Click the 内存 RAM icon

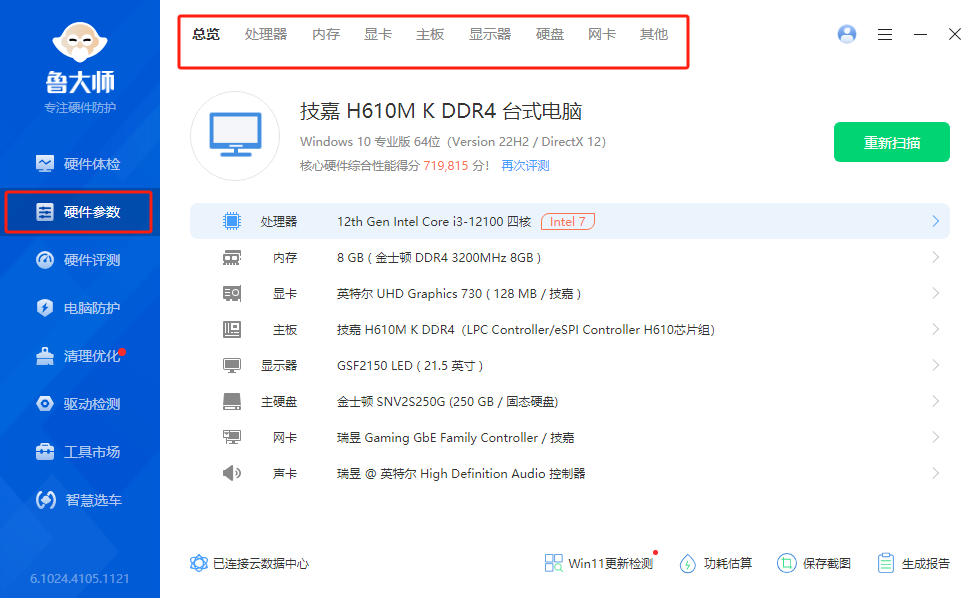tap(232, 257)
